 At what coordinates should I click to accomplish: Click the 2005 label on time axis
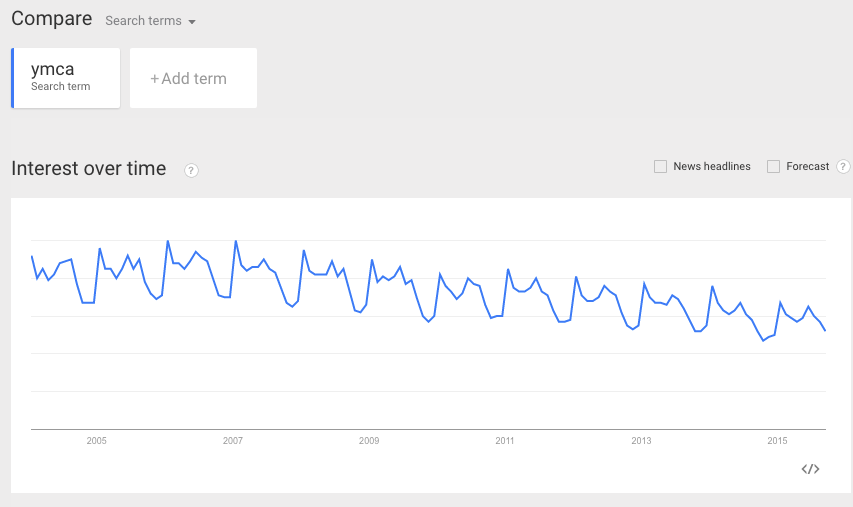(96, 441)
